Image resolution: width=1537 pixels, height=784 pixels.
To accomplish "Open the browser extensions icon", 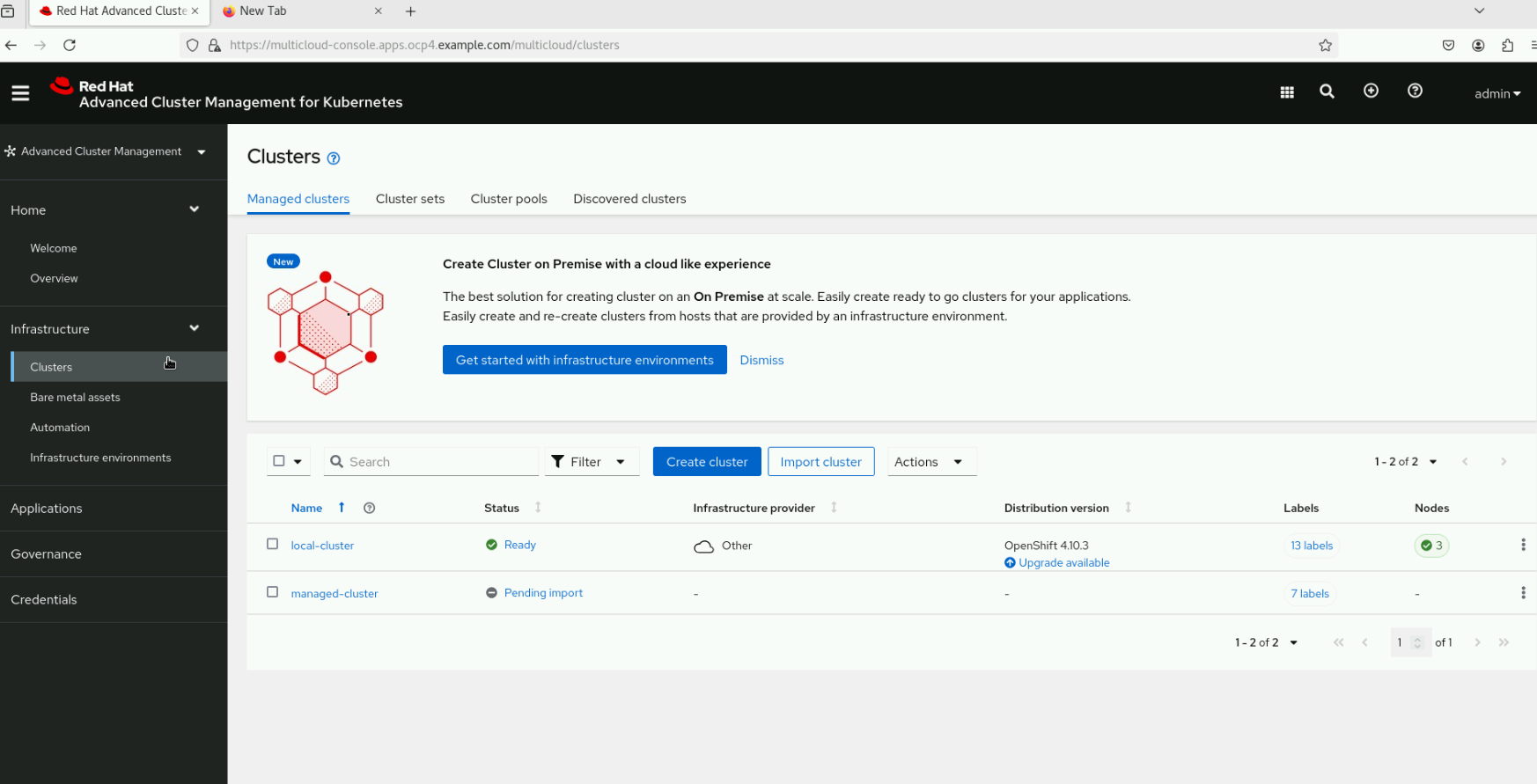I will (1507, 45).
